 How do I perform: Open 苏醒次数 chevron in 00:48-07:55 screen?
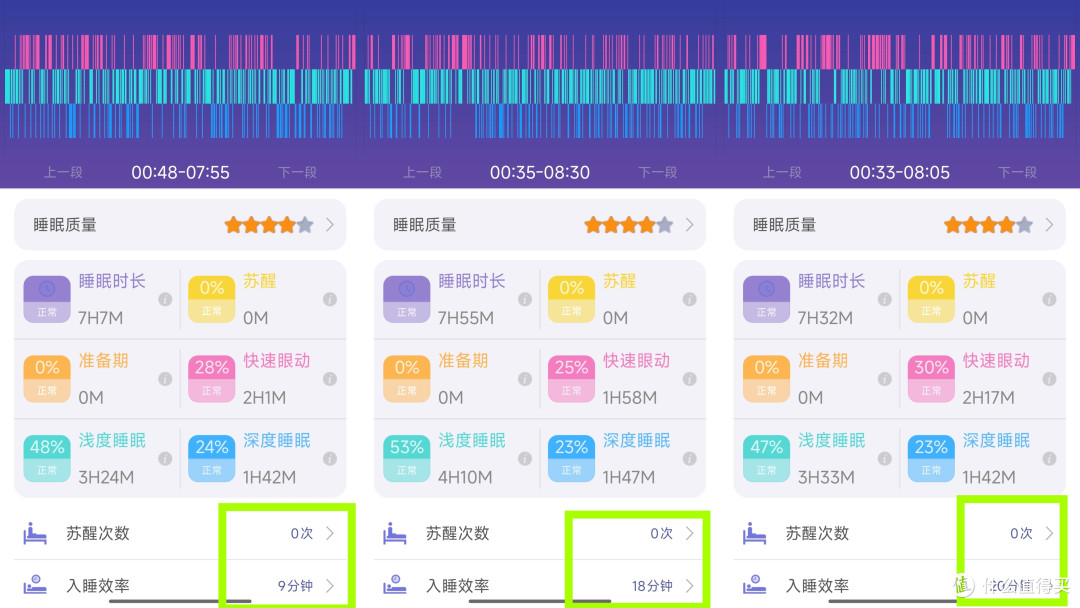[x=330, y=533]
